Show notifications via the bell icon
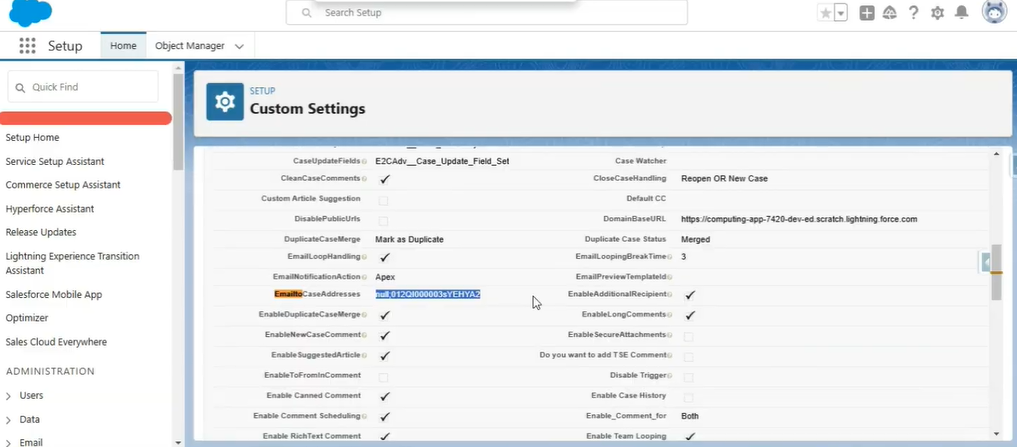Image resolution: width=1017 pixels, height=447 pixels. click(x=962, y=12)
